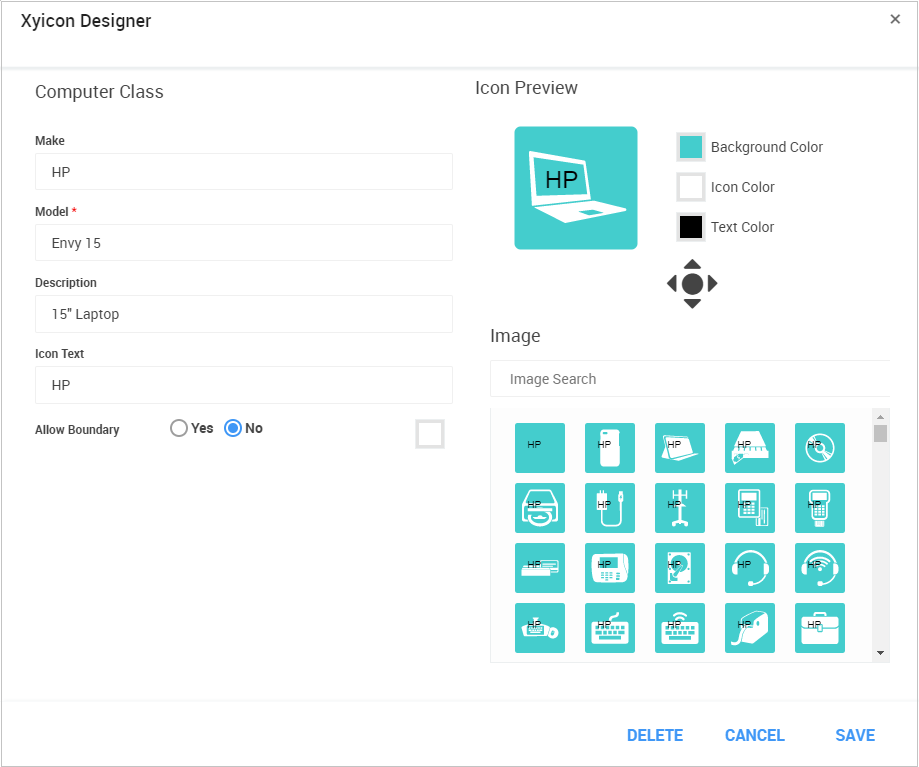Click the image list scrollbar thumb
The image size is (919, 767).
coord(880,434)
